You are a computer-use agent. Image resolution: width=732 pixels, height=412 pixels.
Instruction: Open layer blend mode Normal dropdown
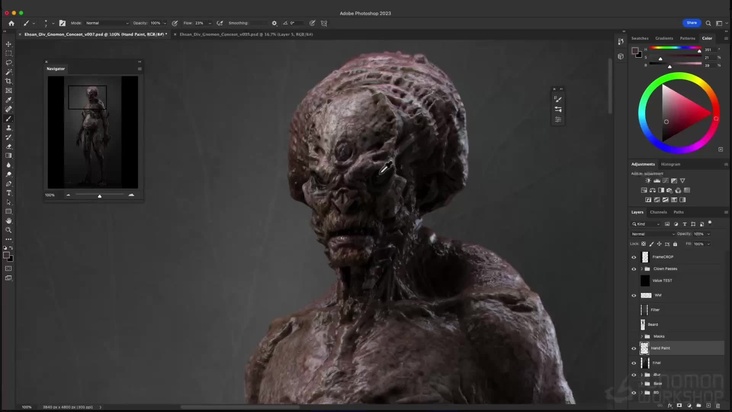pyautogui.click(x=653, y=234)
